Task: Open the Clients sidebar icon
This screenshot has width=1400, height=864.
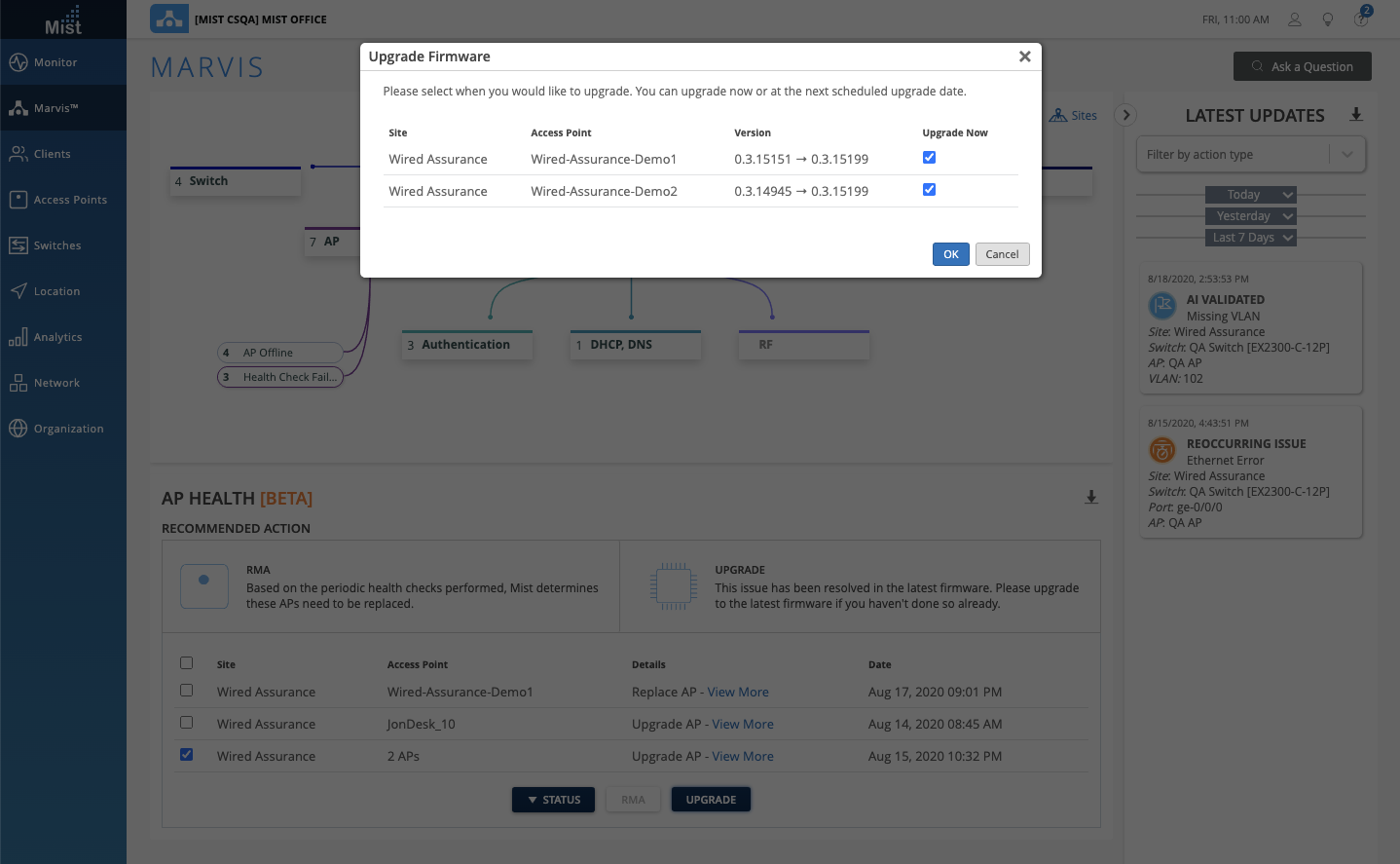Action: pos(18,154)
